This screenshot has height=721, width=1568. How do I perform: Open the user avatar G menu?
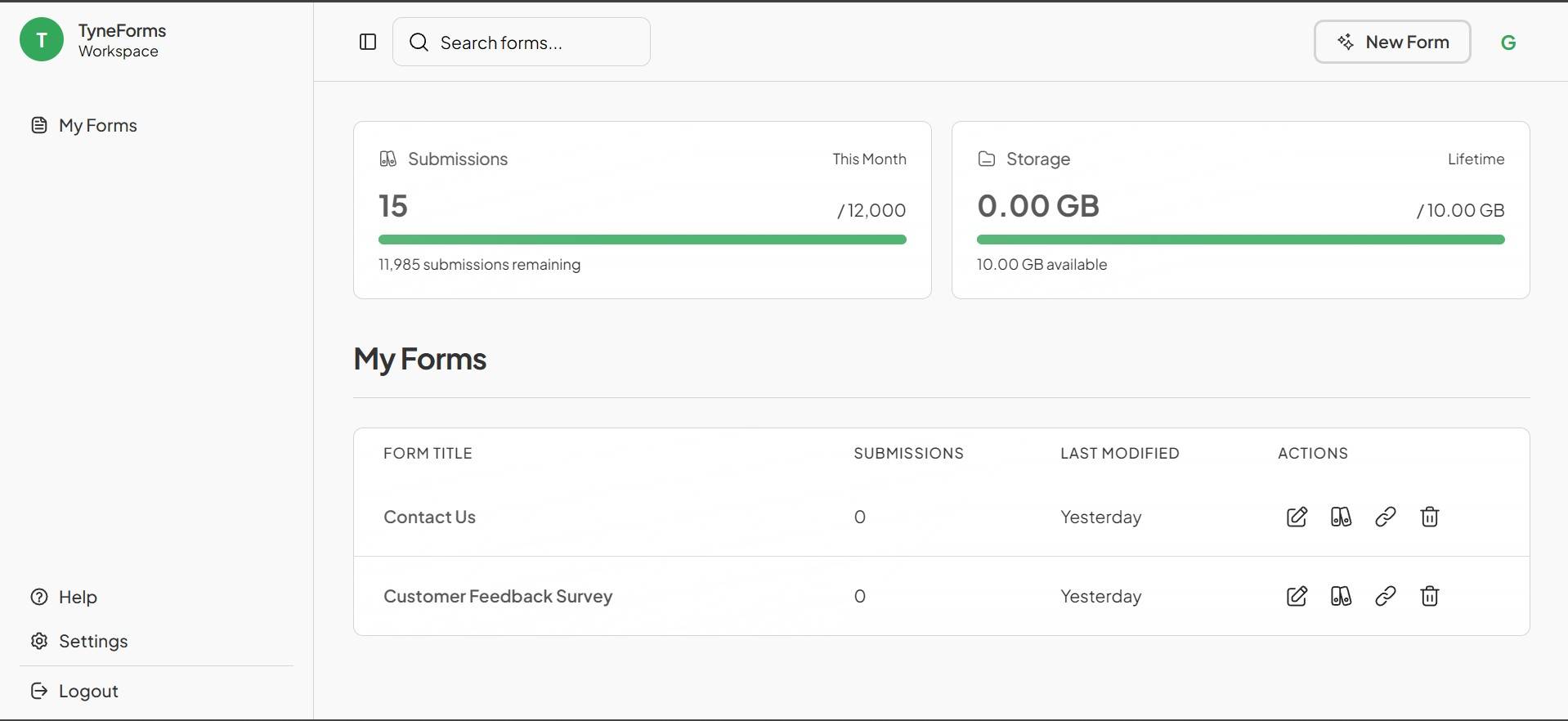point(1508,43)
